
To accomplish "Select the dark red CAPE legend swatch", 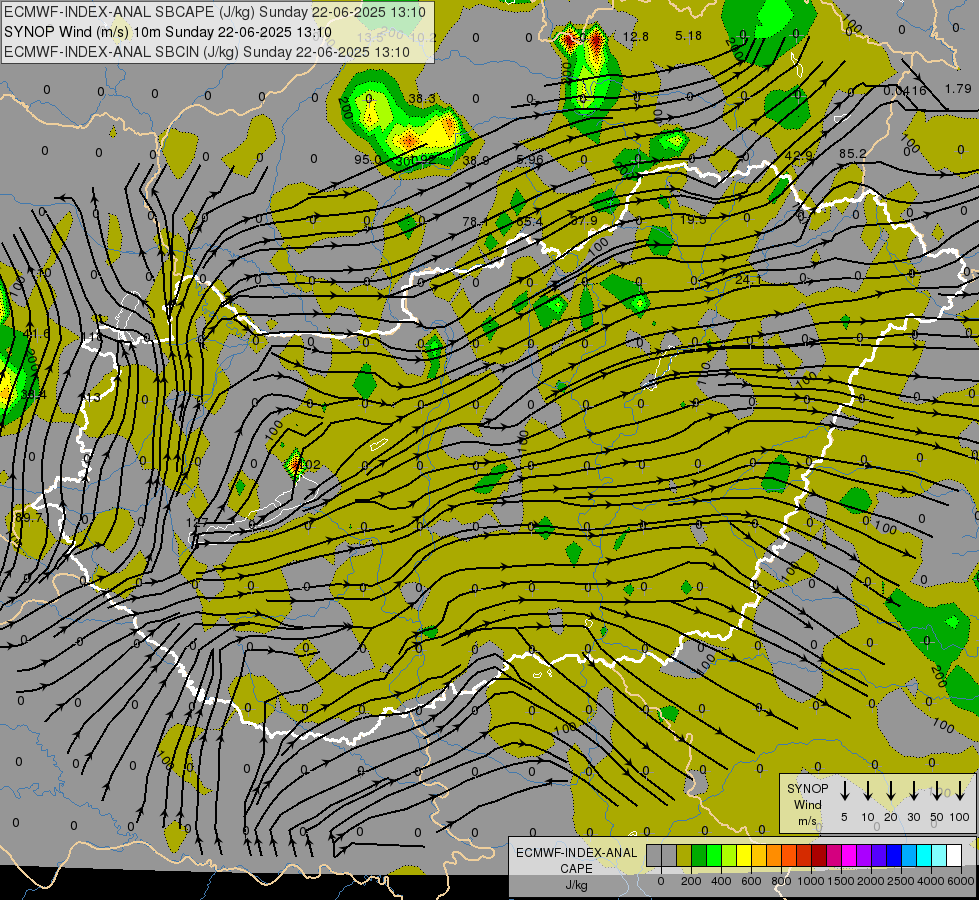I will click(819, 856).
